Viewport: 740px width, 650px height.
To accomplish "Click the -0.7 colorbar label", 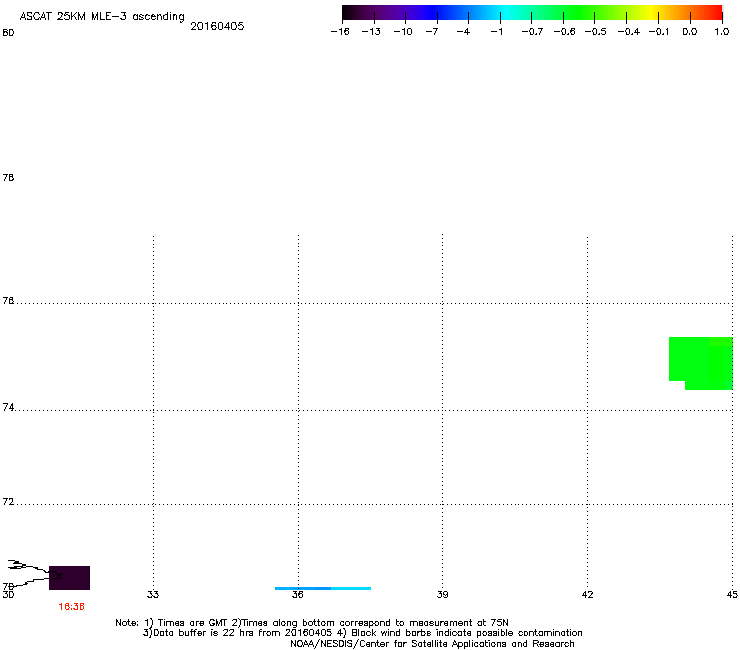I will [x=532, y=32].
